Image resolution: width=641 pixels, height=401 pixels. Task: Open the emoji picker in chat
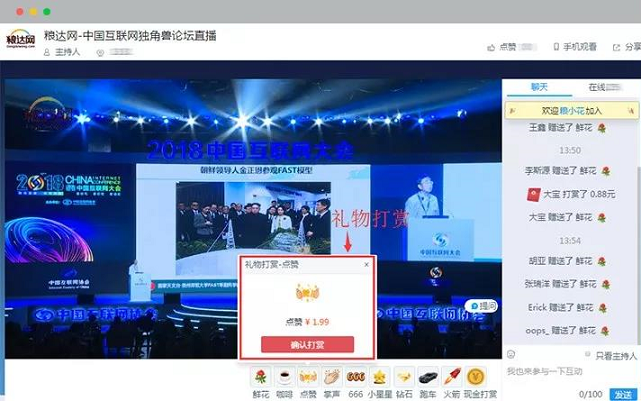coord(511,354)
